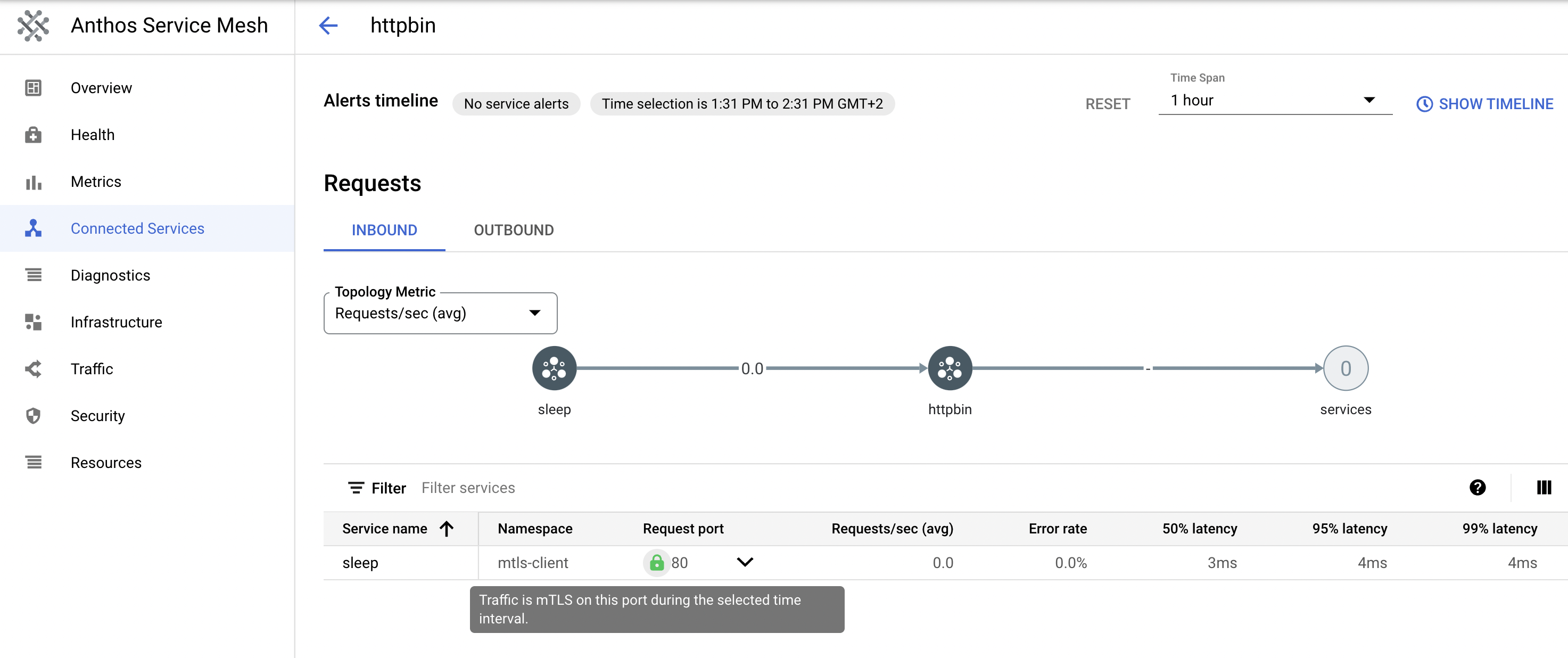Click the No service alerts chip
This screenshot has height=658, width=1568.
pos(516,103)
